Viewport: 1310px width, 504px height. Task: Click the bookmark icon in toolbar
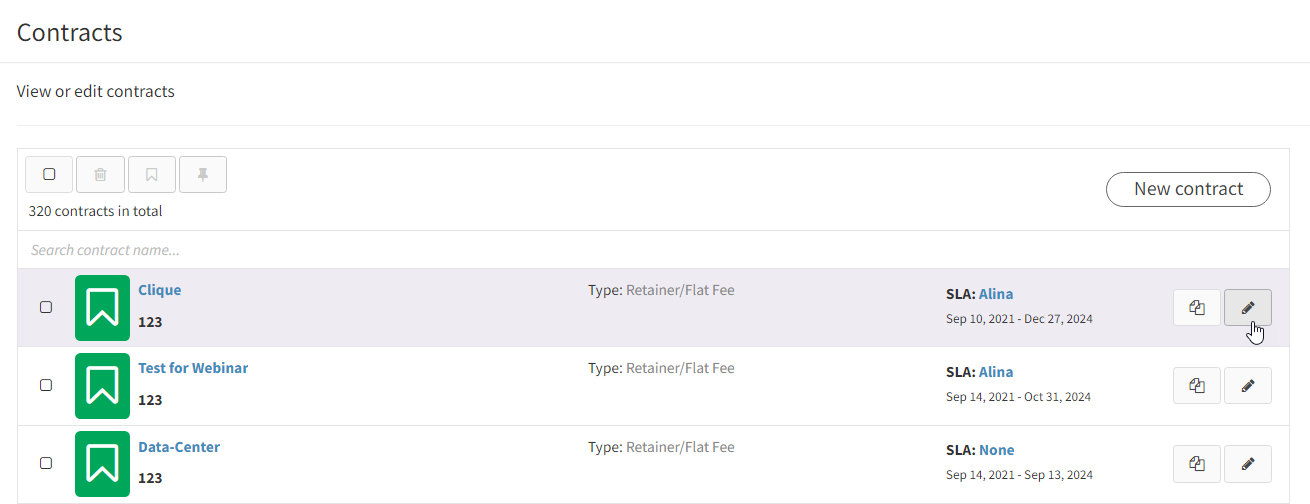[x=152, y=174]
